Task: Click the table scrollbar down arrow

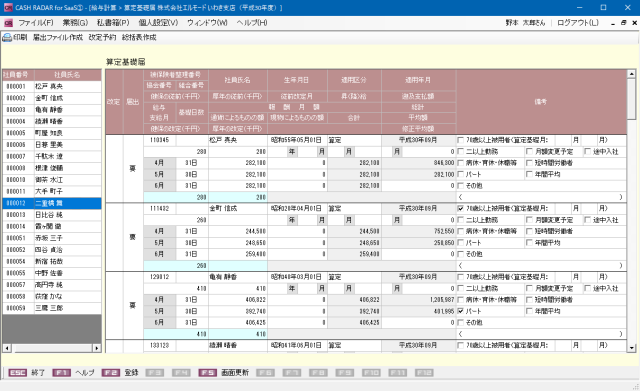Action: point(631,348)
